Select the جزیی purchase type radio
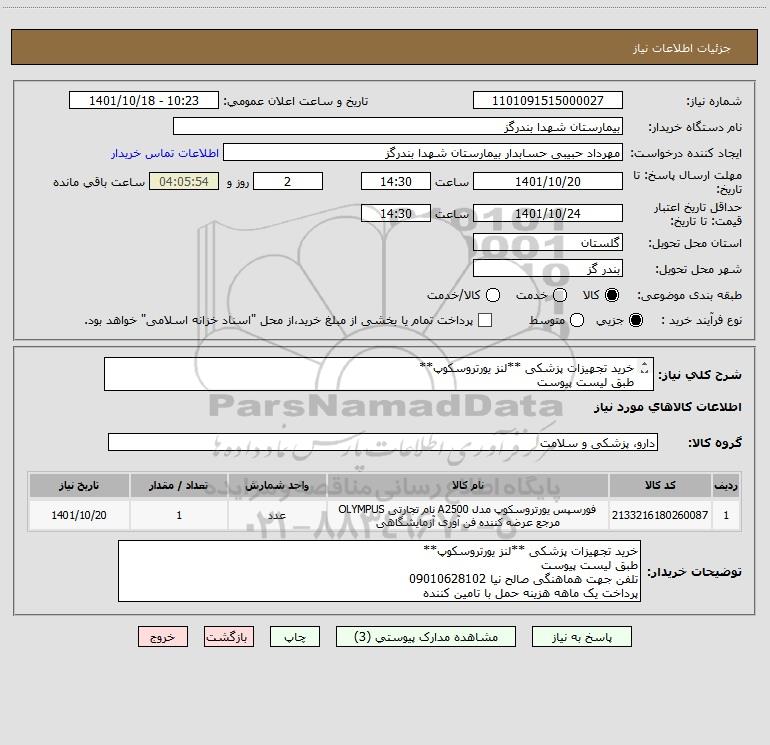This screenshot has width=770, height=745. coord(635,320)
